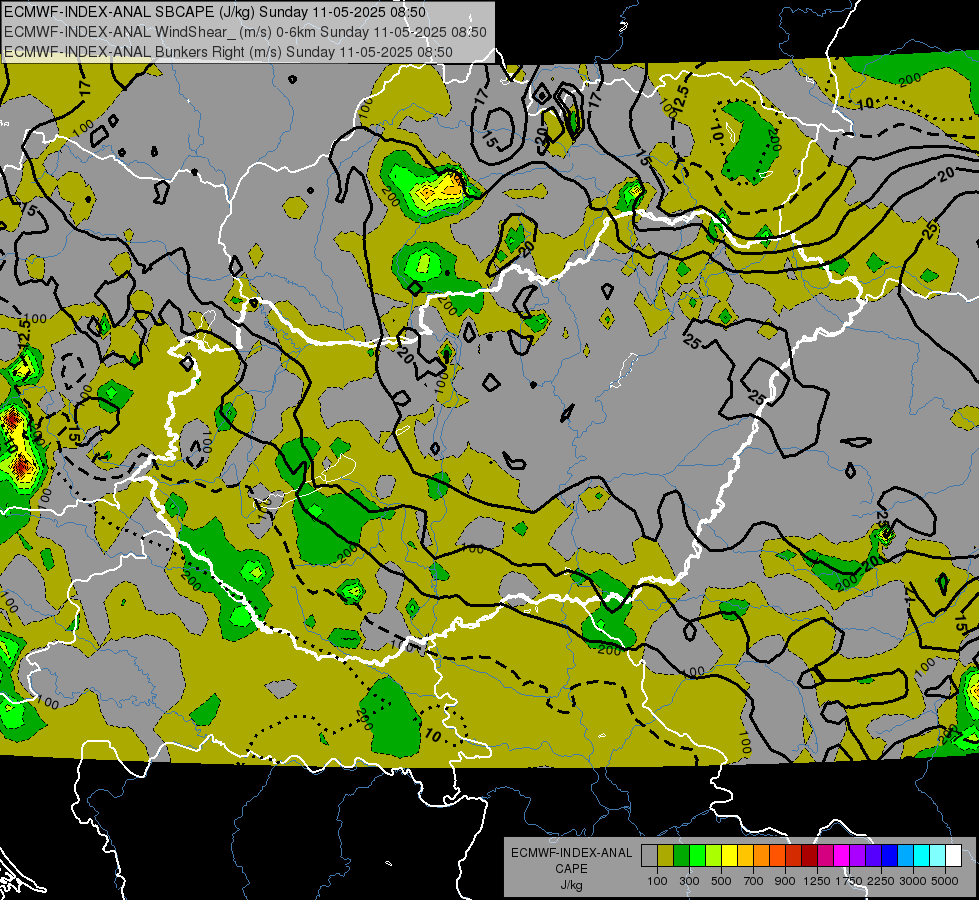Click the WindShear 0-6km title line
This screenshot has height=900, width=979.
point(245,32)
